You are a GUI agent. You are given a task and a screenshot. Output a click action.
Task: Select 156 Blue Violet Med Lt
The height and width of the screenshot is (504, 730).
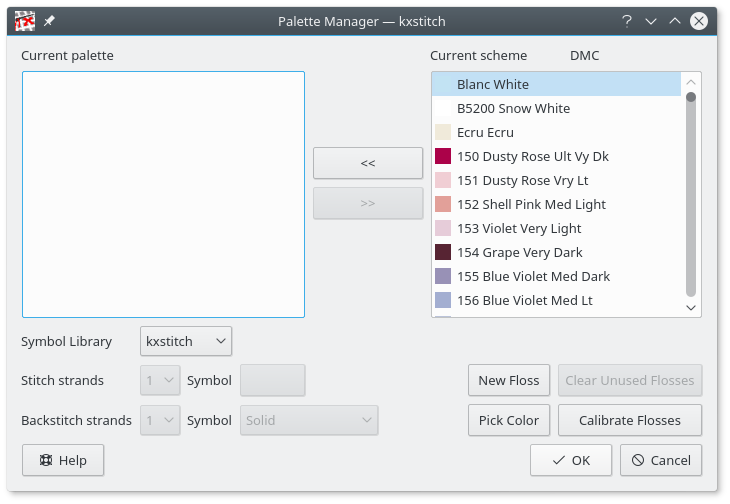point(556,300)
